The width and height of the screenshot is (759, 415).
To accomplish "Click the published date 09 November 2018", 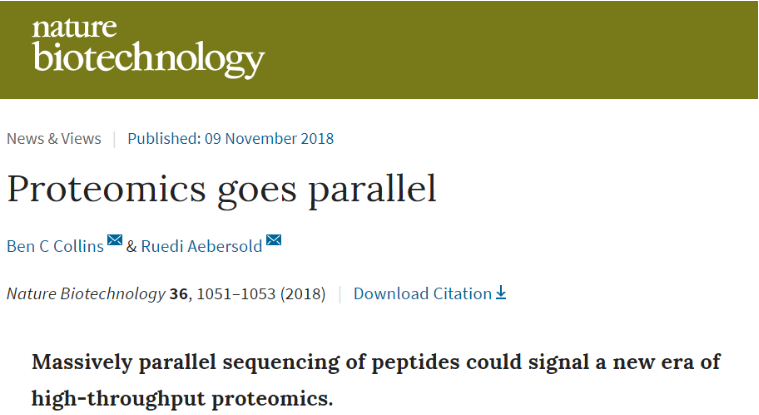I will [269, 139].
